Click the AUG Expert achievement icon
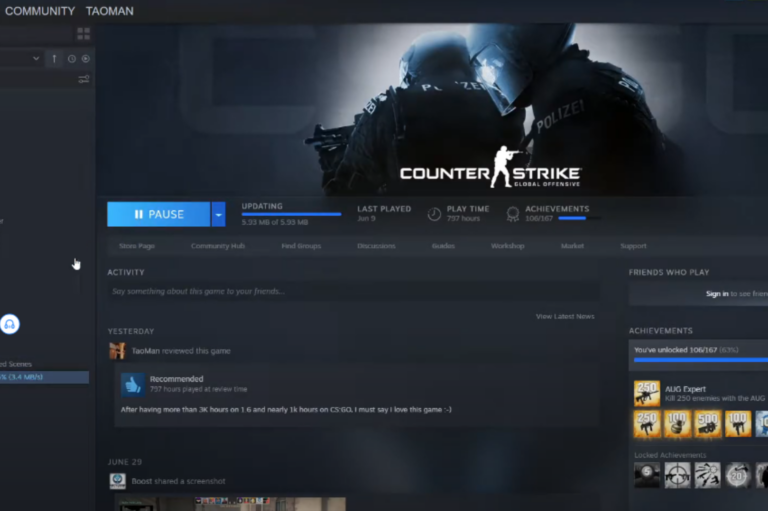Screen dimensions: 768x511 pyautogui.click(x=647, y=393)
